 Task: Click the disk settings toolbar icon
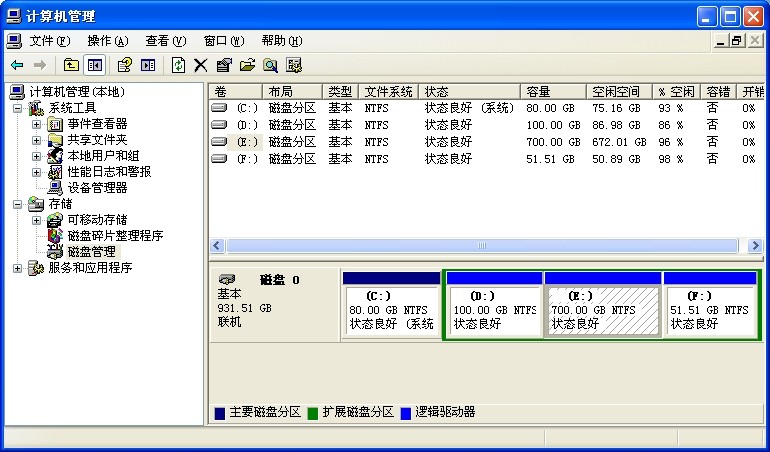click(x=294, y=65)
